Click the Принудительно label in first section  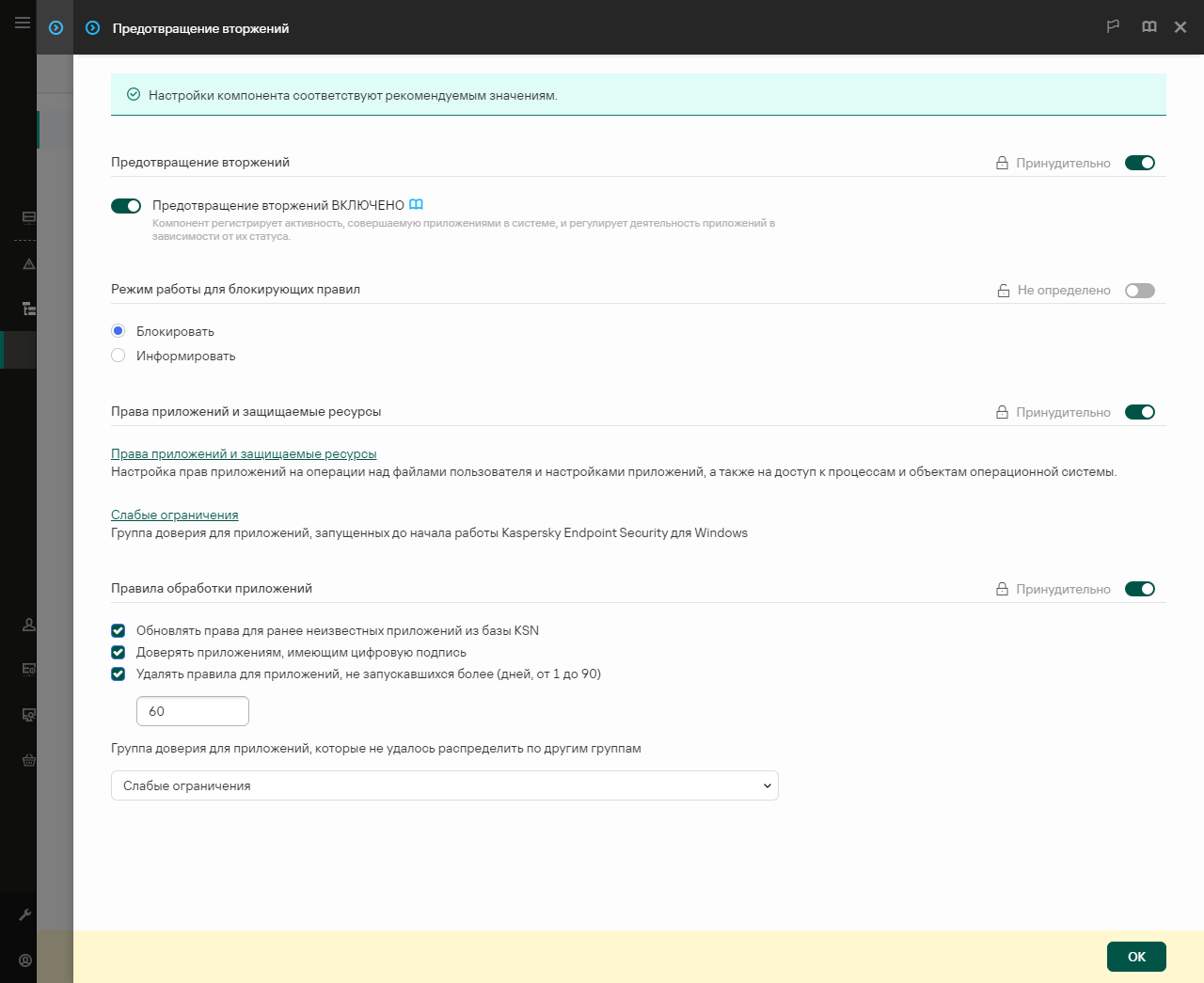tap(1063, 163)
